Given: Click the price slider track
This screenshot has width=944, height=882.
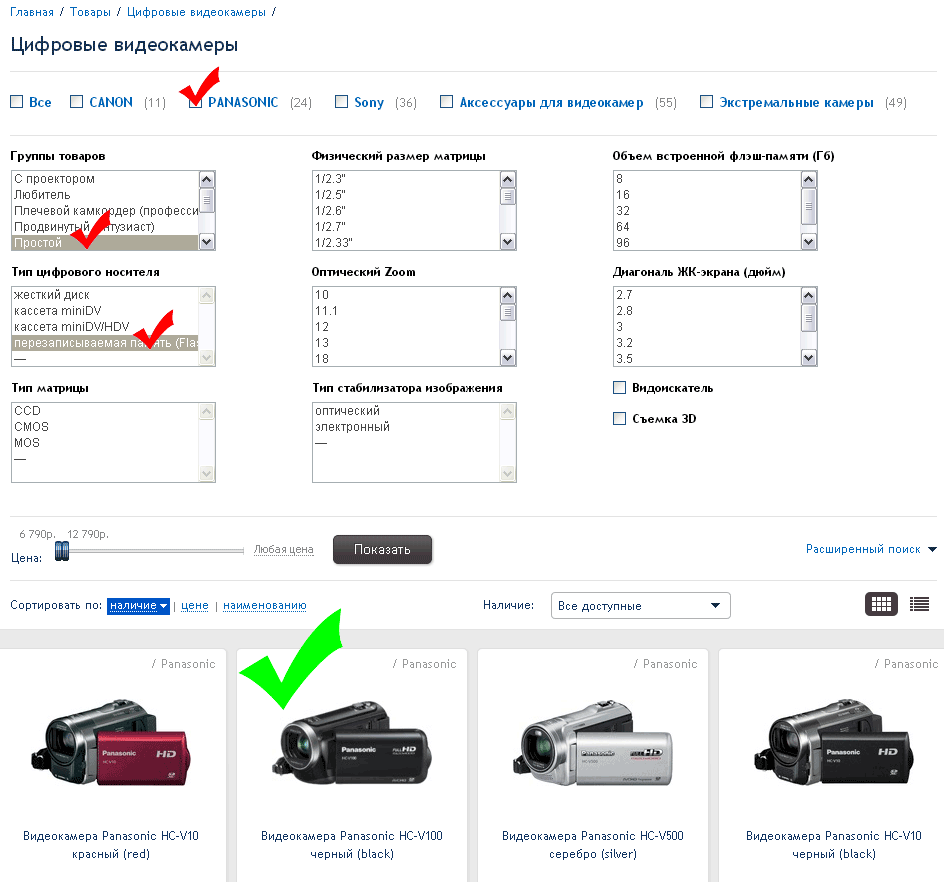Looking at the screenshot, I should coord(157,550).
